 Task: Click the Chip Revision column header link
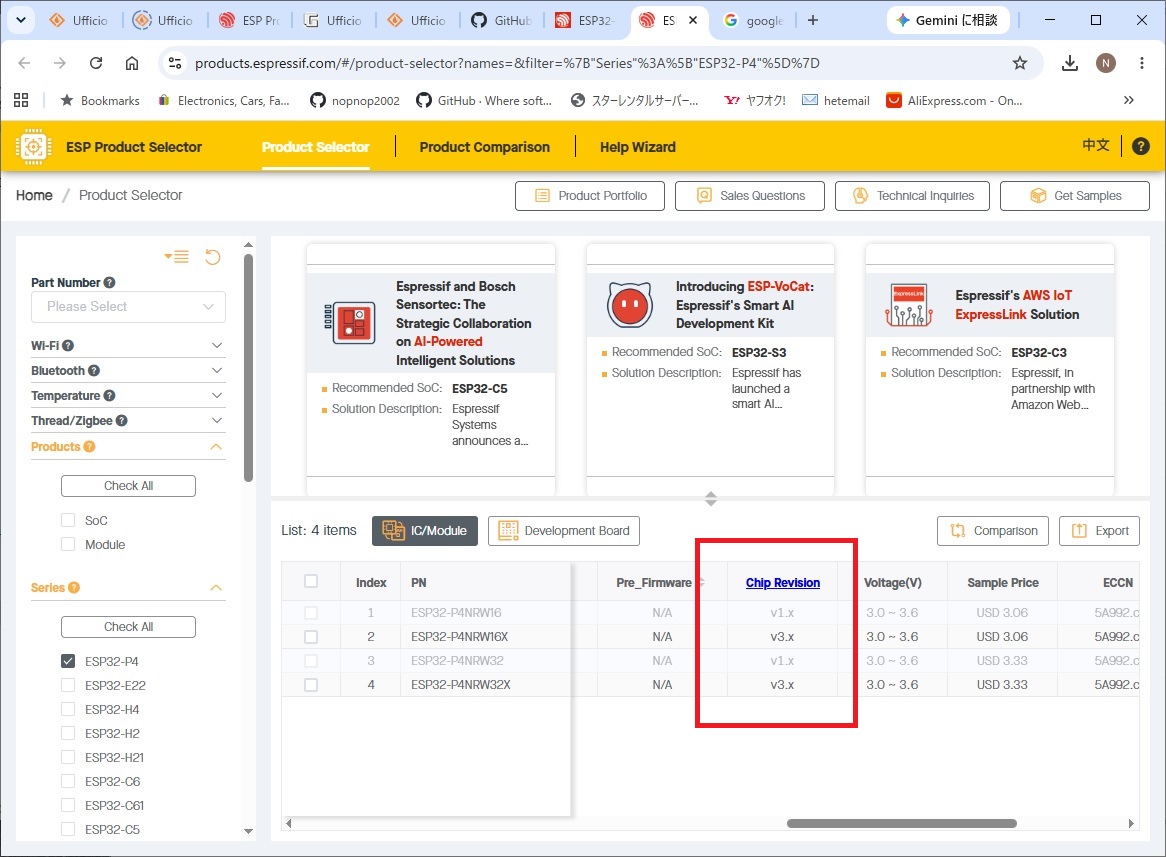tap(782, 582)
